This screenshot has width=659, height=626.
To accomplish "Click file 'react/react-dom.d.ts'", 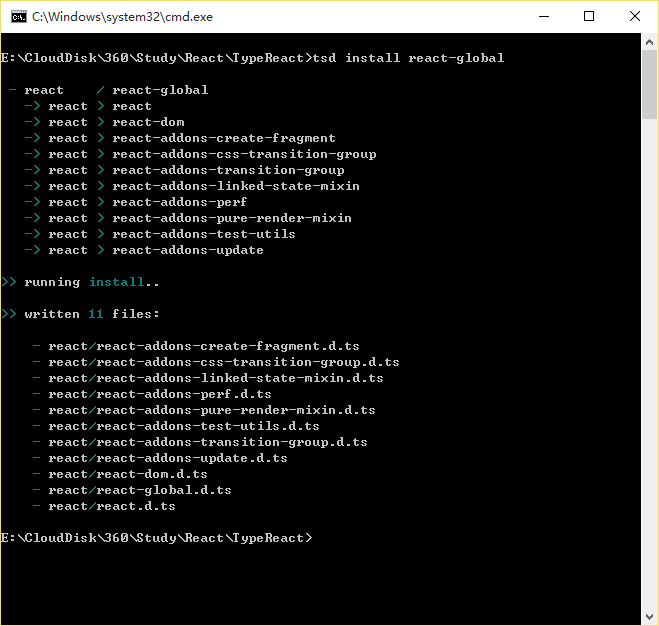I will [128, 474].
